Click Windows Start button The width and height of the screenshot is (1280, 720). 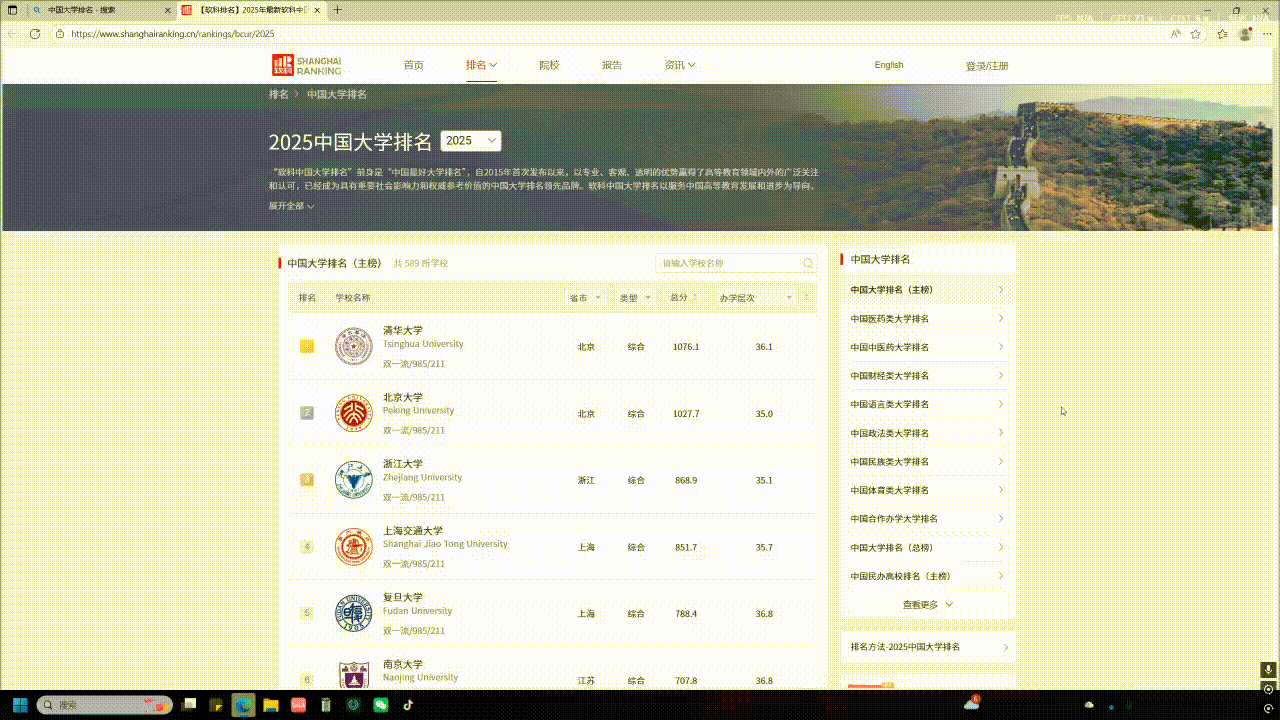click(x=19, y=705)
